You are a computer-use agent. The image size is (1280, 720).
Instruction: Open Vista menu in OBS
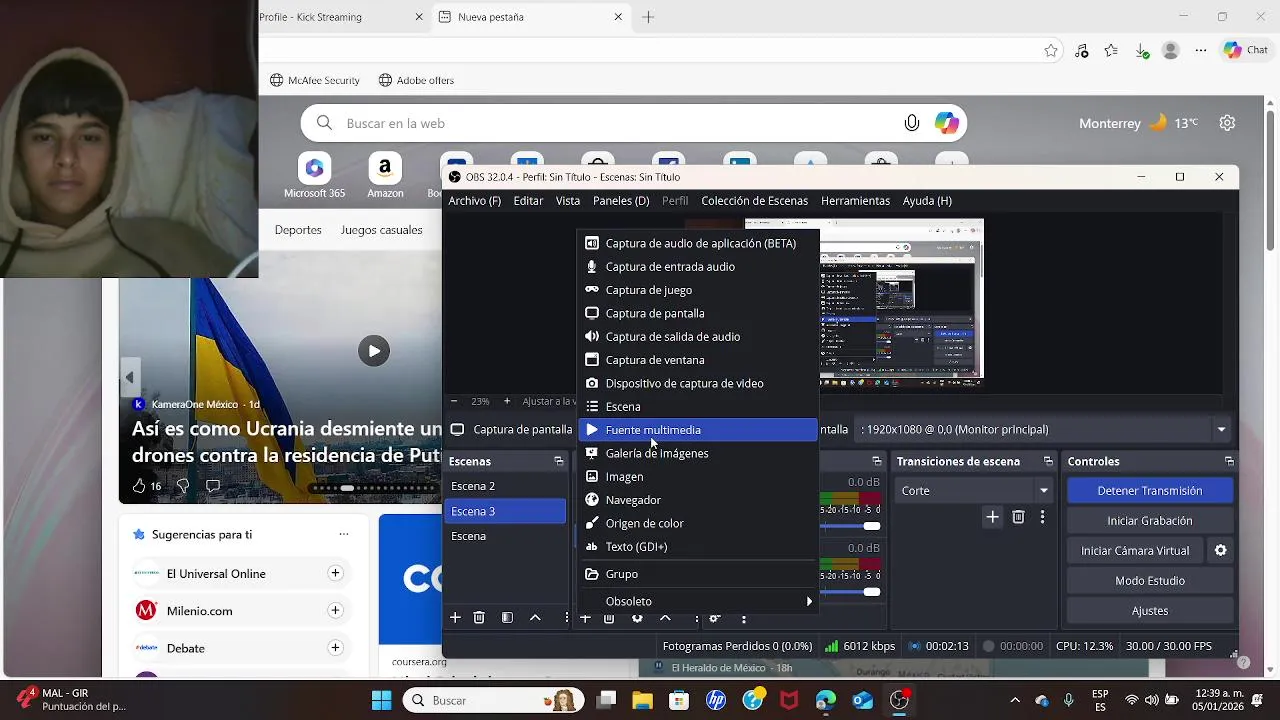pyautogui.click(x=568, y=201)
